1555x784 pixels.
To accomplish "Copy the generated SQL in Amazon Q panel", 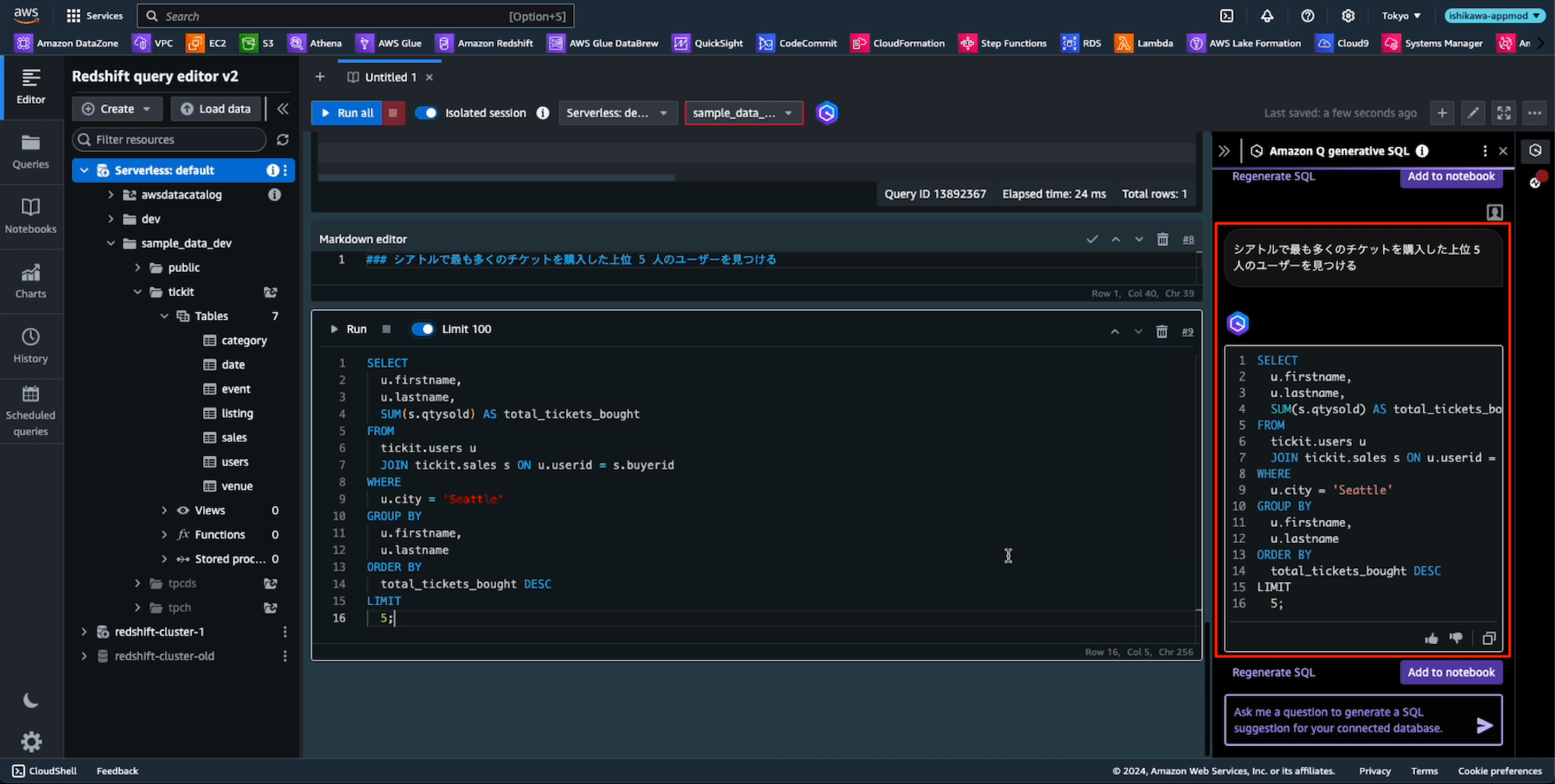I will coord(1488,639).
